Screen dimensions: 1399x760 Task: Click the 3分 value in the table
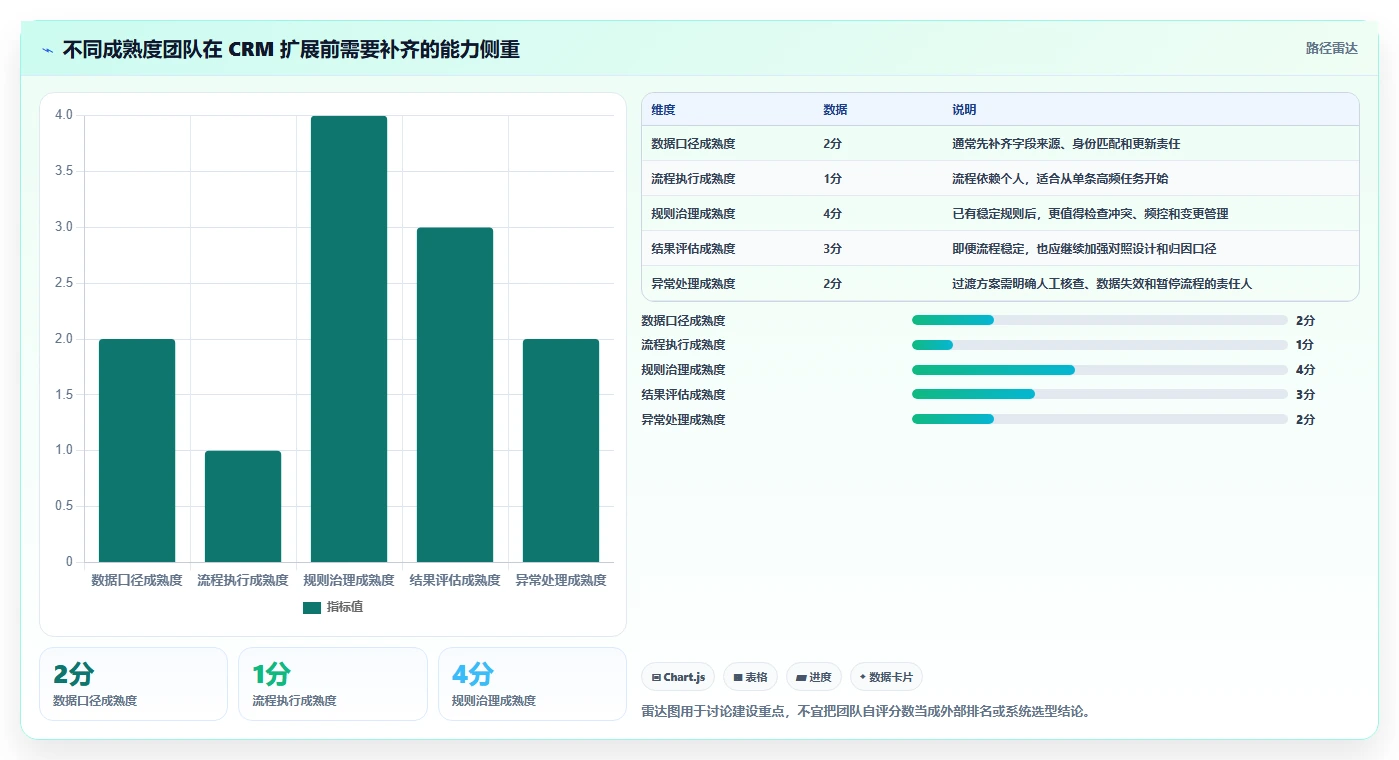click(x=832, y=249)
